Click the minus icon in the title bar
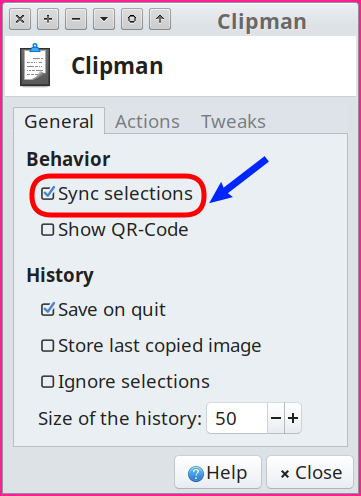 pyautogui.click(x=76, y=19)
